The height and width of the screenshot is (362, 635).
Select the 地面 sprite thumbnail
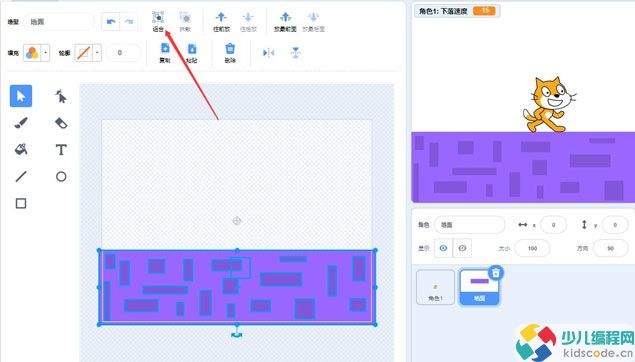point(479,287)
